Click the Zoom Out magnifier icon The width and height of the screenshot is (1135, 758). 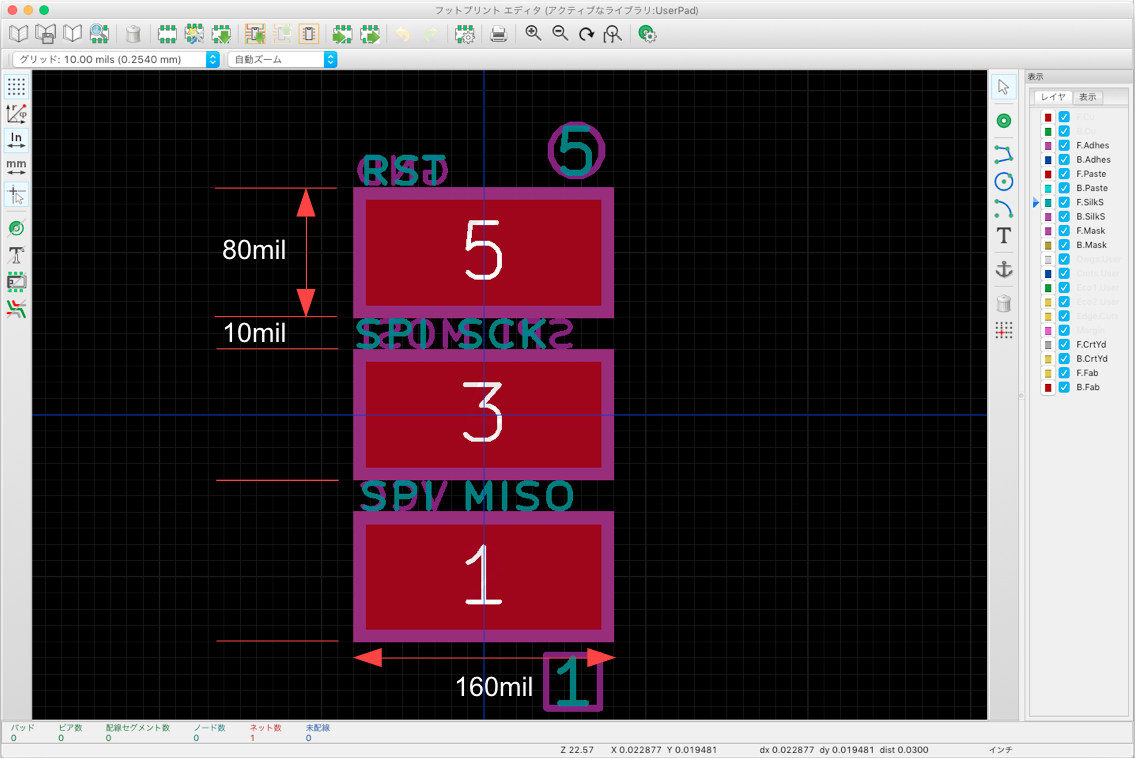click(x=560, y=33)
